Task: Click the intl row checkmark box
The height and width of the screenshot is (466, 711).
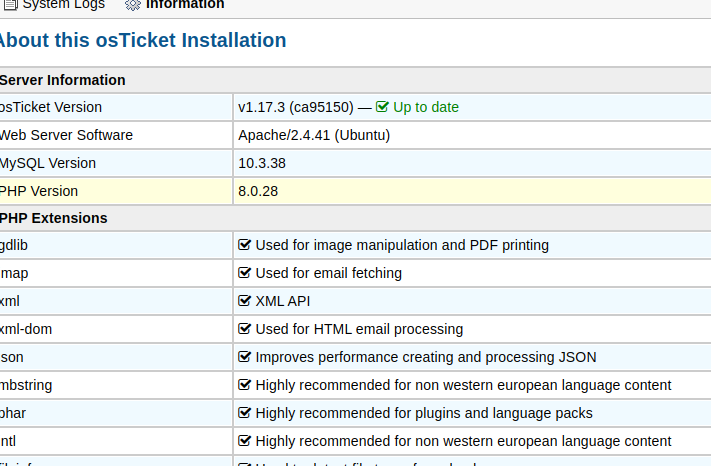Action: (x=244, y=441)
